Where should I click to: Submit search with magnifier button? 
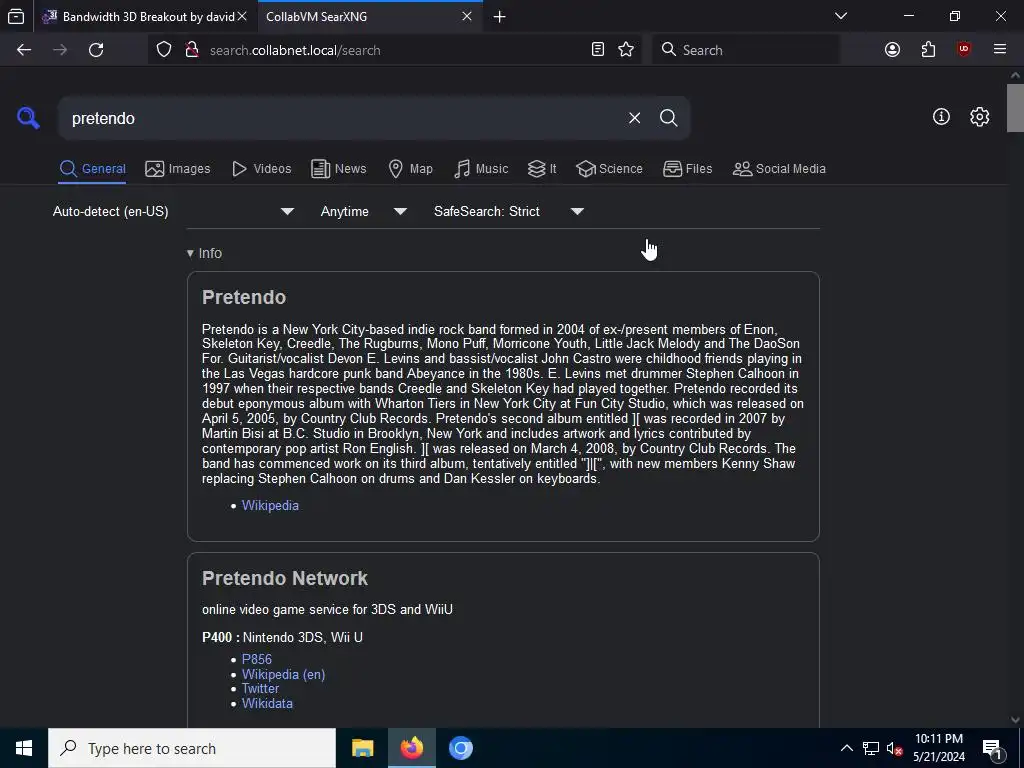point(668,118)
